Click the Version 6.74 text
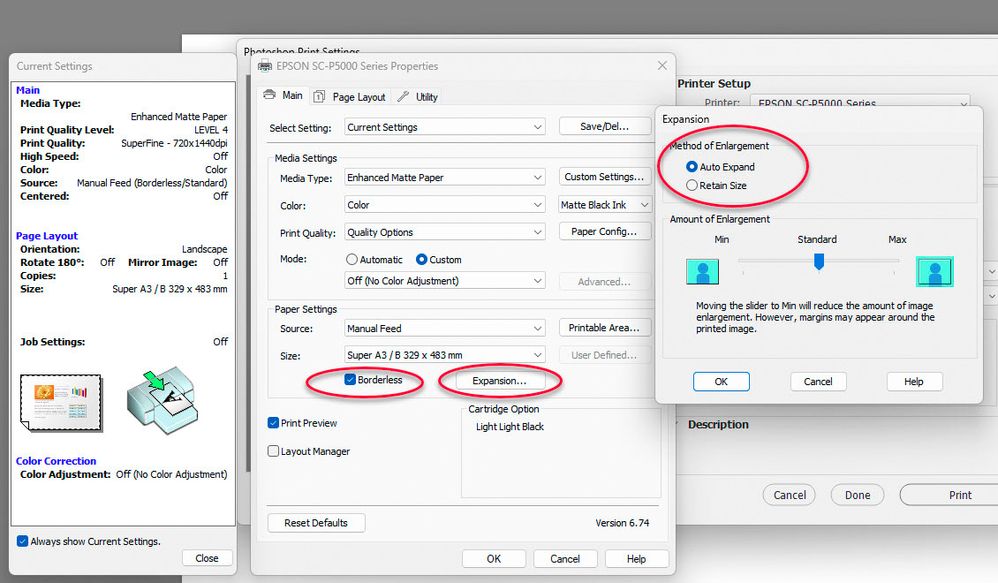The width and height of the screenshot is (998, 583). pos(622,523)
